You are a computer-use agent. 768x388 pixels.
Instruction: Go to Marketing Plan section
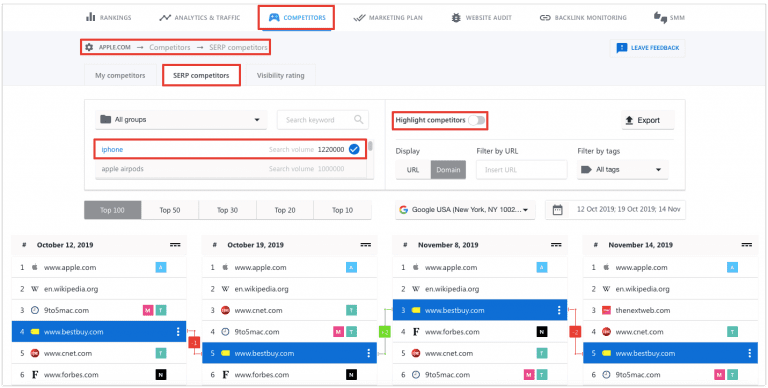388,18
